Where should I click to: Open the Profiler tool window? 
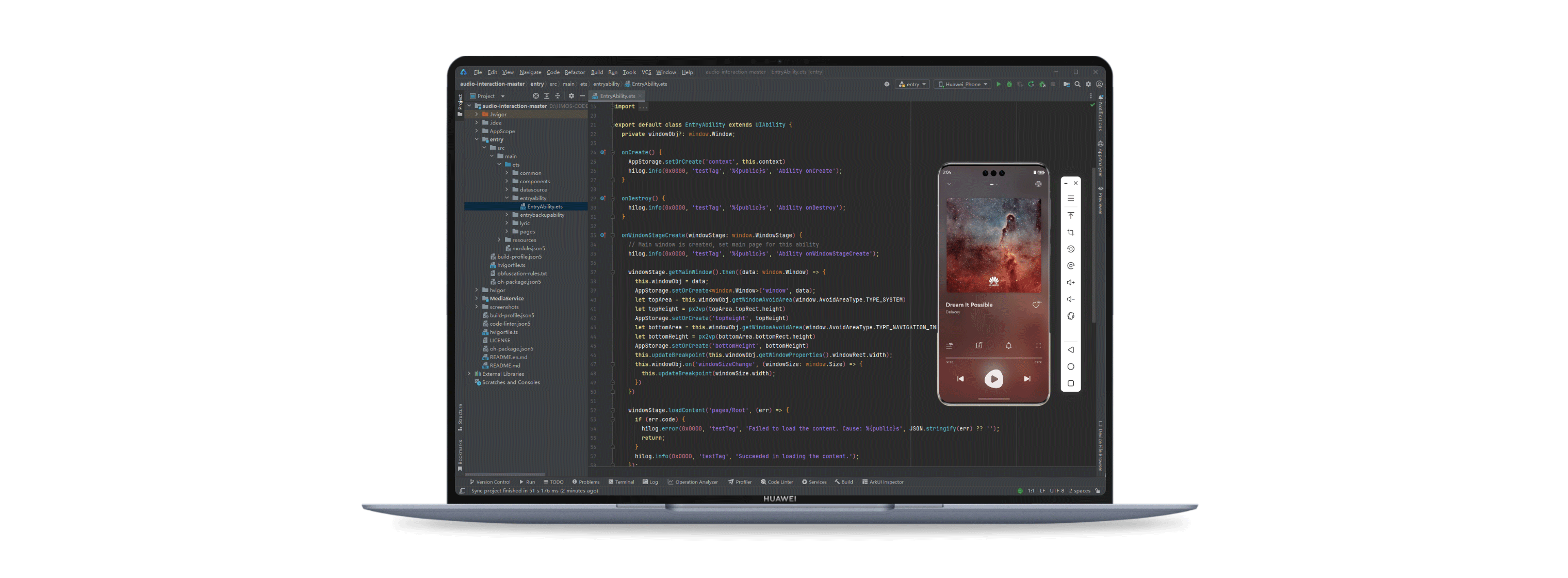740,482
